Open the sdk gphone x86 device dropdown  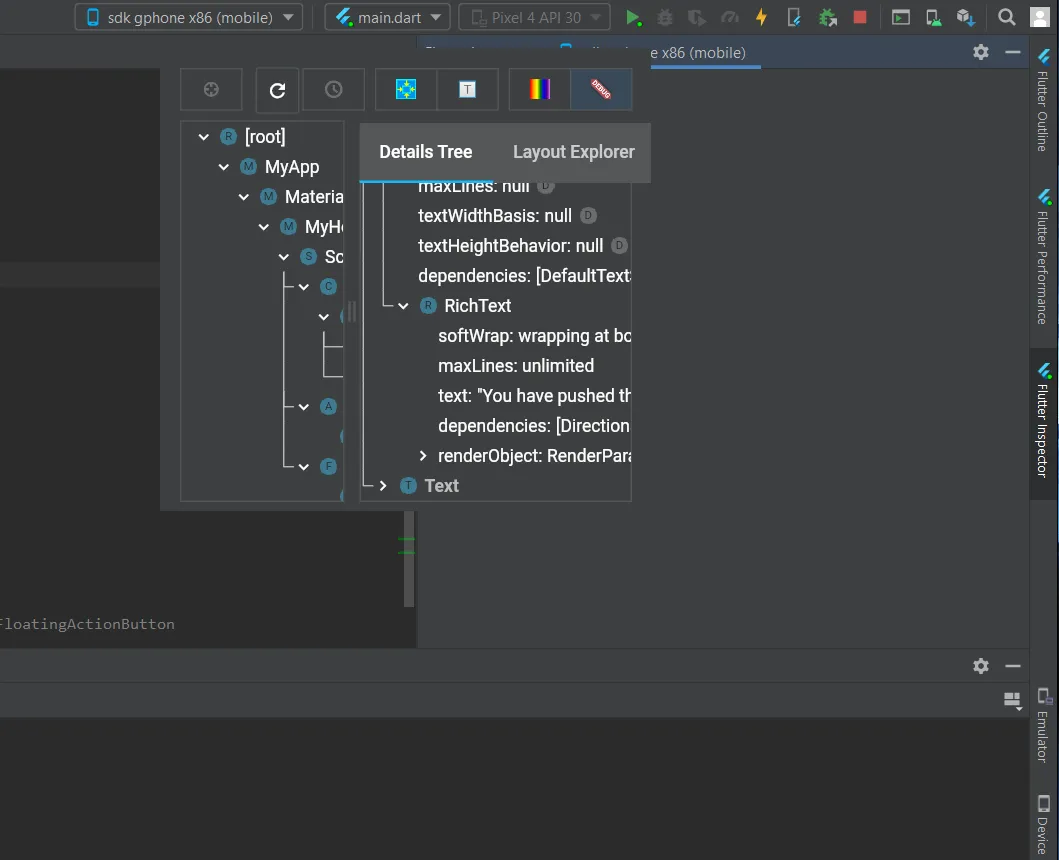[x=189, y=17]
